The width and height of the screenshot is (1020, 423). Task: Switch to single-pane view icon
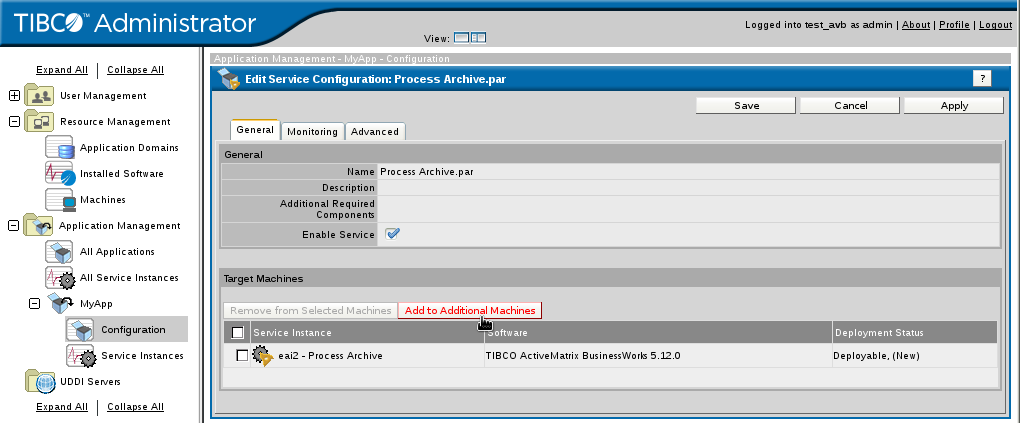point(461,38)
